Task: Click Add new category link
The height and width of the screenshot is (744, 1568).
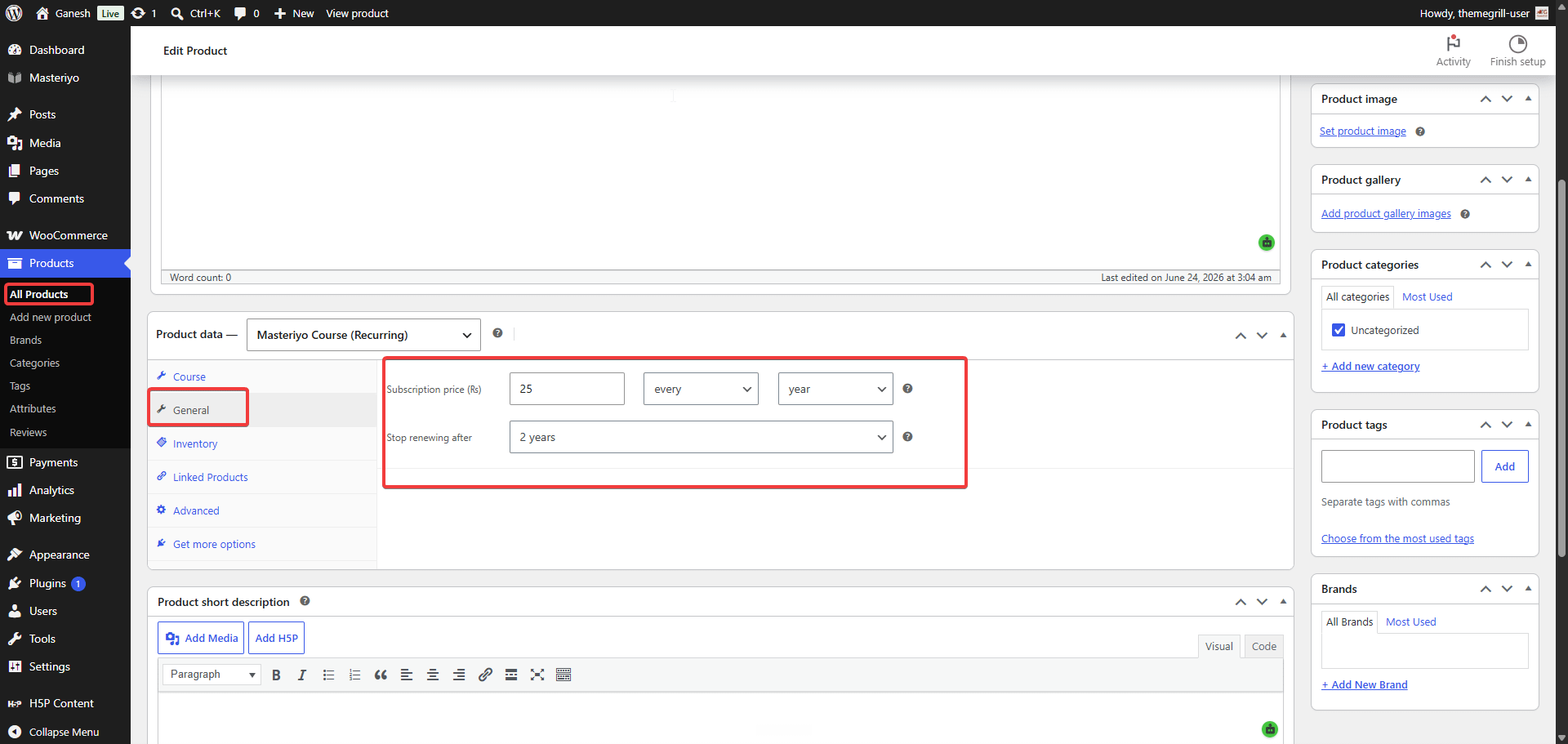Action: tap(1370, 367)
